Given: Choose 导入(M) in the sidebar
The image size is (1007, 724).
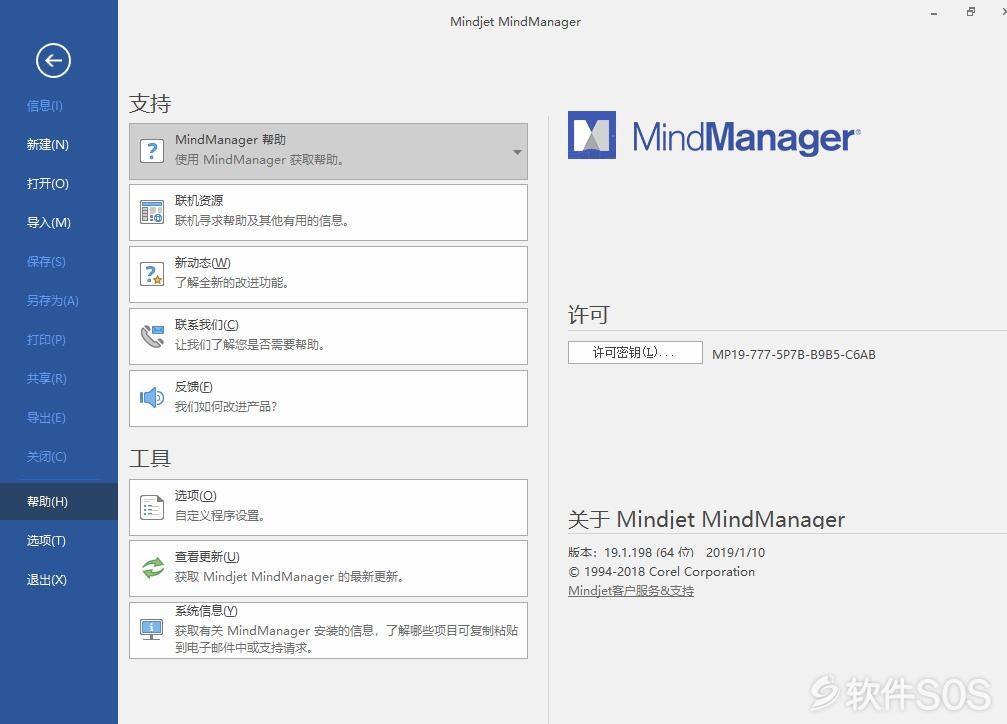Looking at the screenshot, I should (49, 223).
